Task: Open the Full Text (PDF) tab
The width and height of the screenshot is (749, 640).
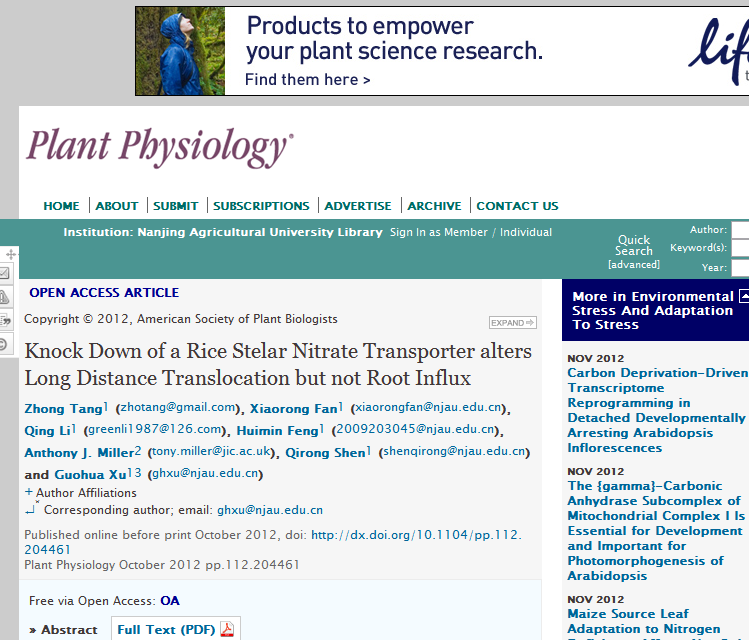Action: [166, 630]
